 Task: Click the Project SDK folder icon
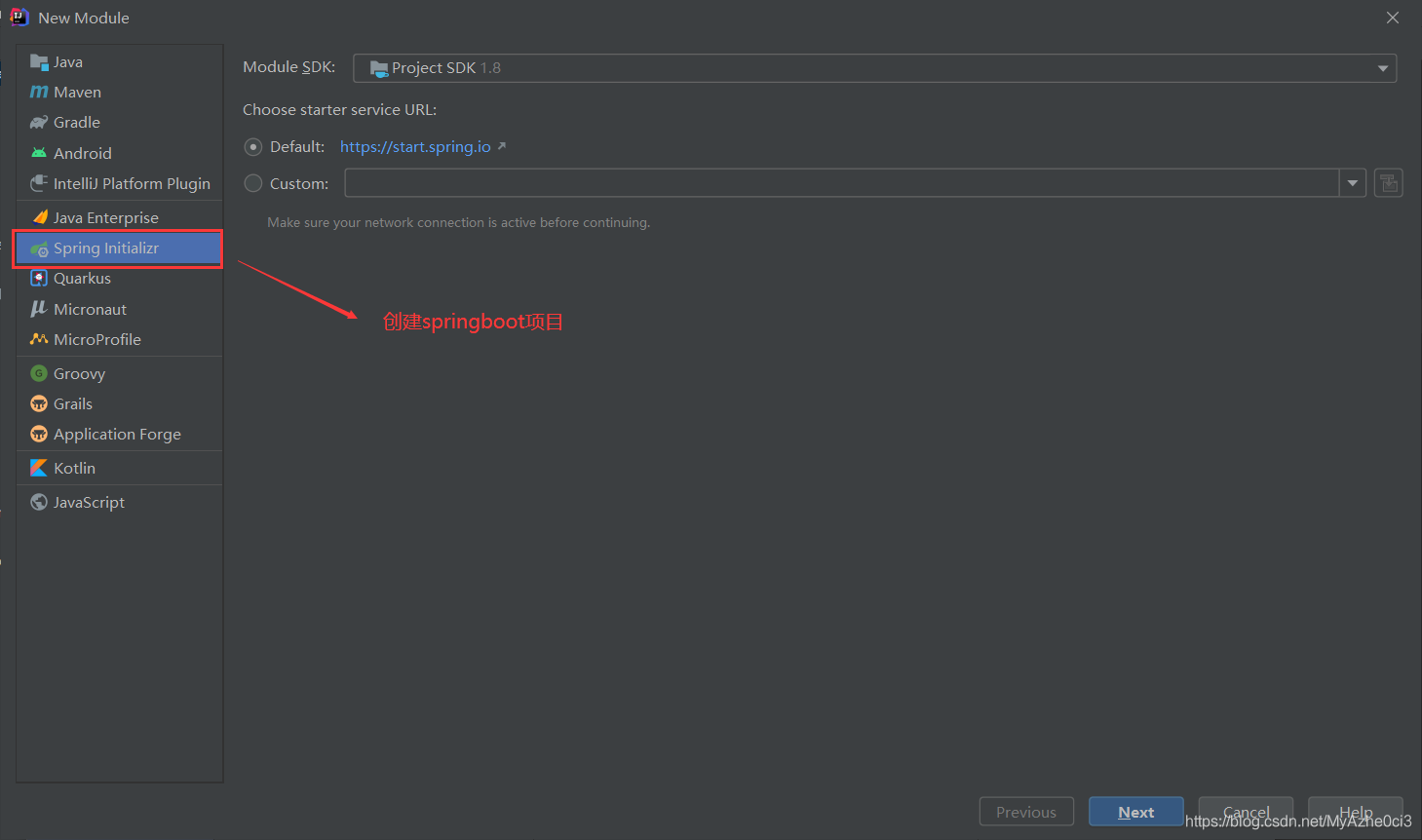pos(379,68)
